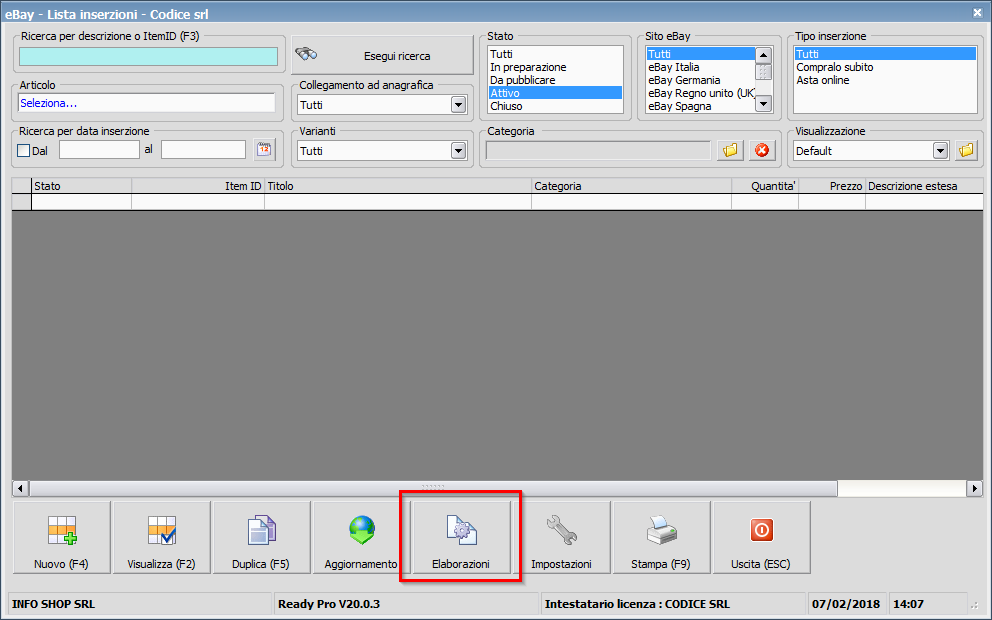Select Tutti in Tipo inserzione list

pyautogui.click(x=885, y=54)
